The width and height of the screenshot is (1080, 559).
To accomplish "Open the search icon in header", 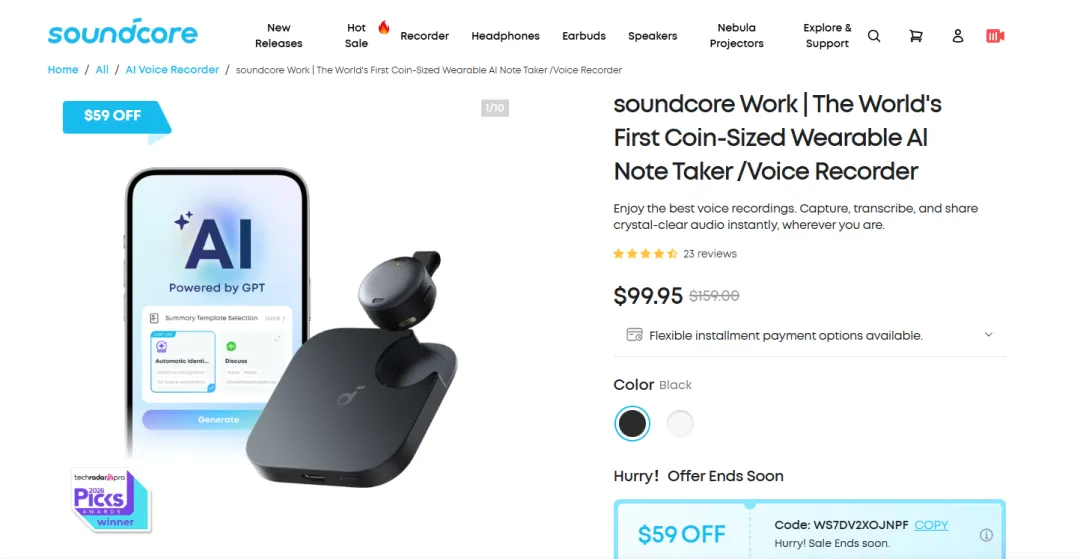I will 874,36.
